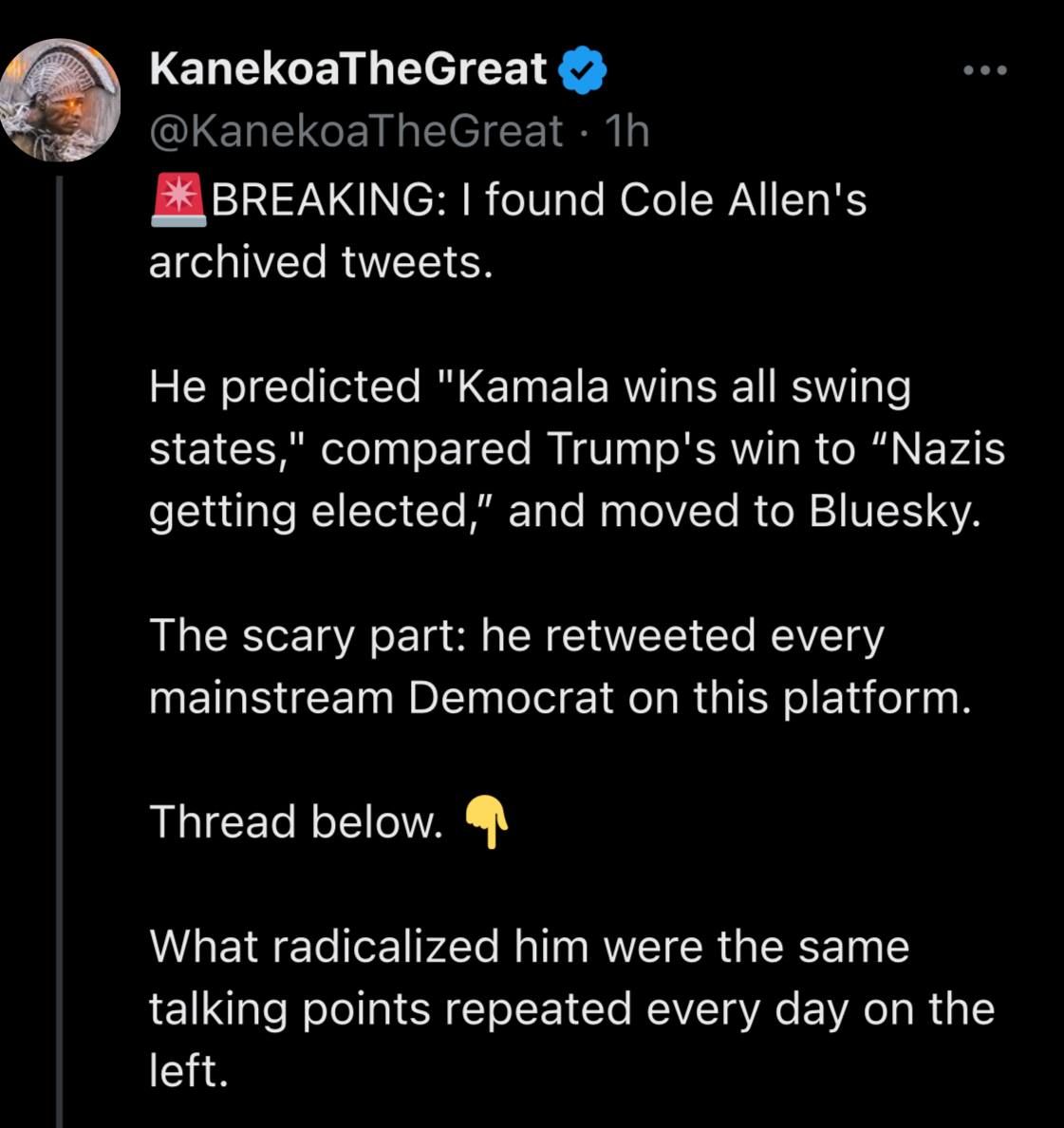Click the phrase "mainstream Democrat on this platform"
1064x1128 pixels.
click(x=560, y=698)
